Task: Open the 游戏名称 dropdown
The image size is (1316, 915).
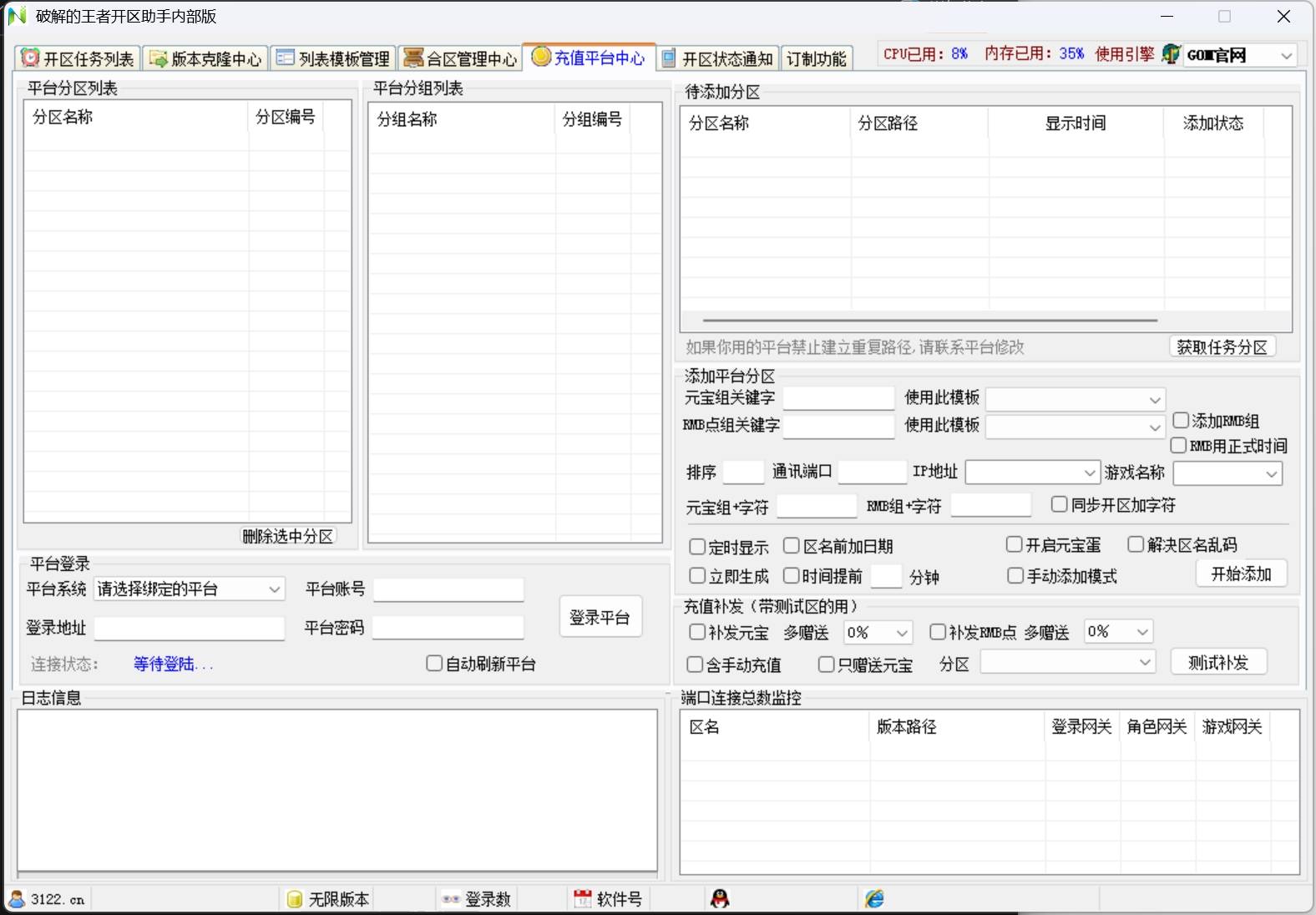Action: pos(1227,473)
